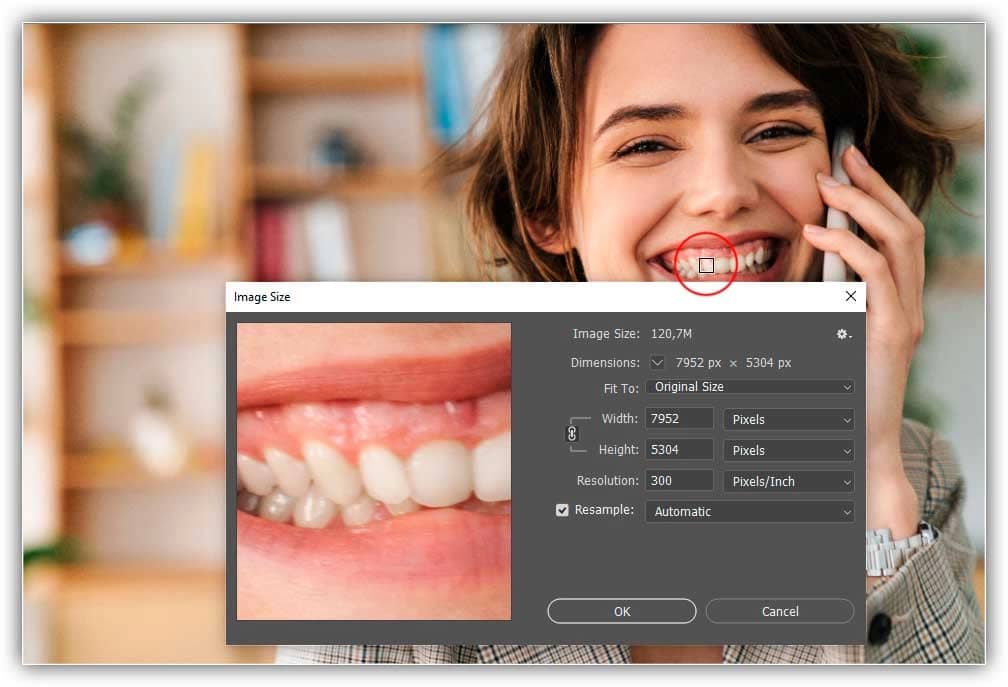Image resolution: width=1008 pixels, height=687 pixels.
Task: Cancel the Image Size dialog
Action: pos(780,611)
